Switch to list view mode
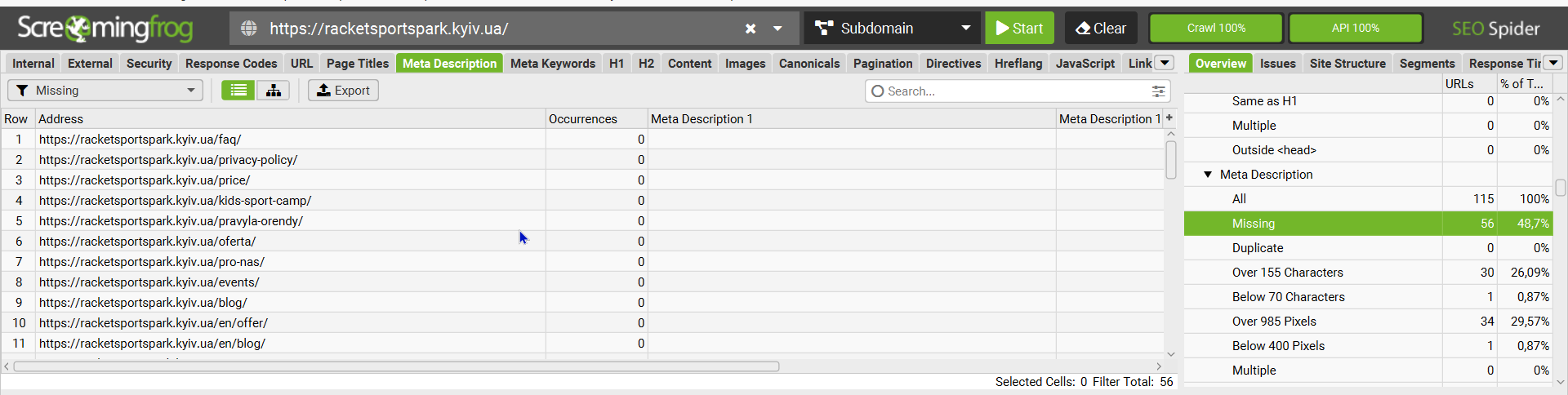 (238, 91)
